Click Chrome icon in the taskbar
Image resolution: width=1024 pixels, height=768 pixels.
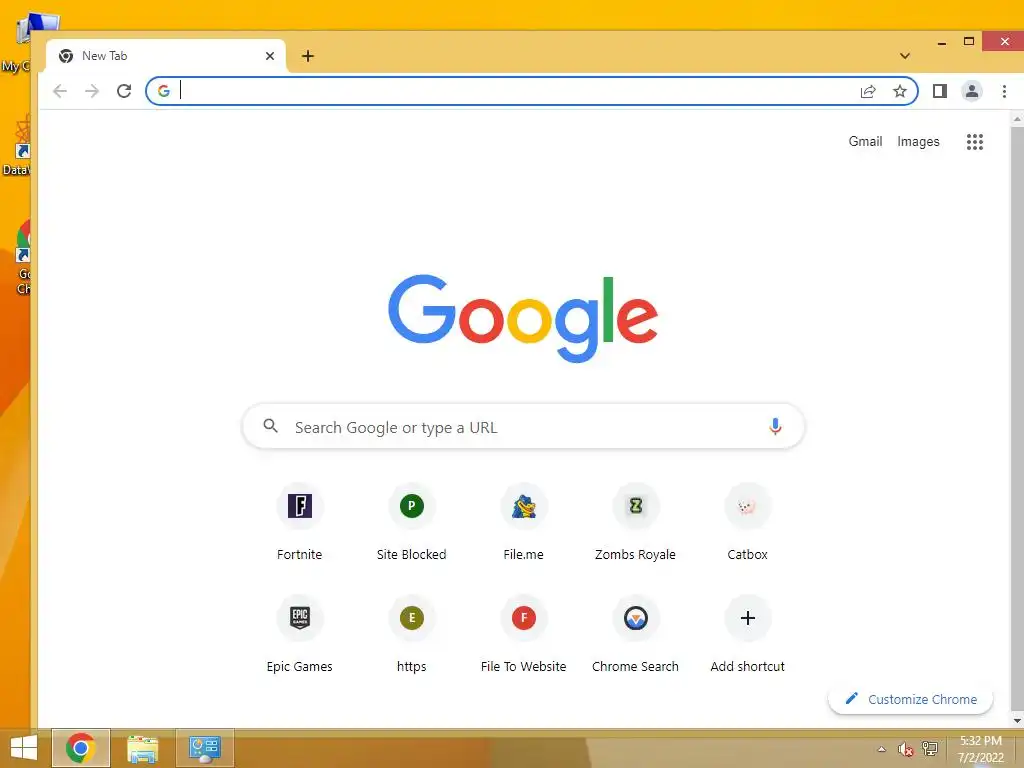(x=80, y=748)
